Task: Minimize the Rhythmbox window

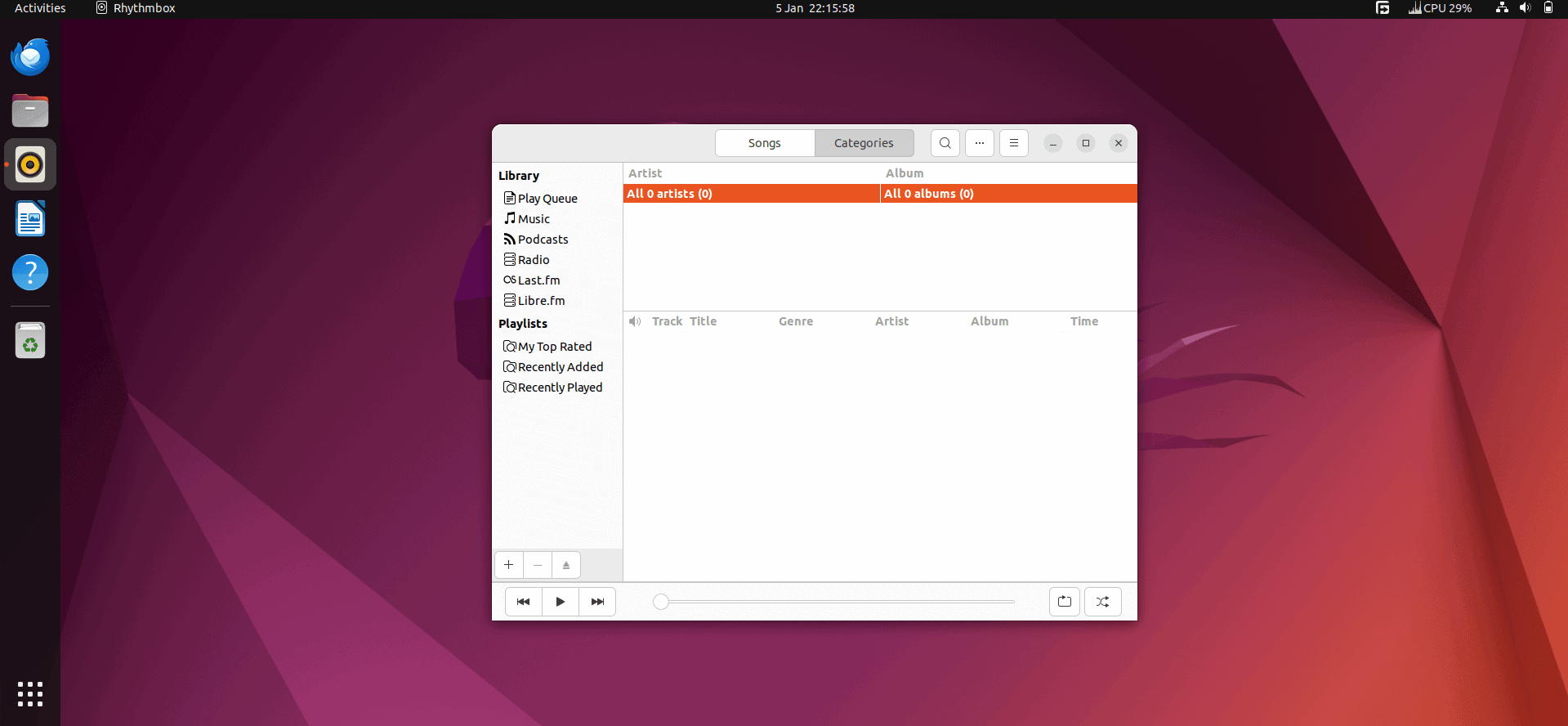Action: pos(1053,143)
